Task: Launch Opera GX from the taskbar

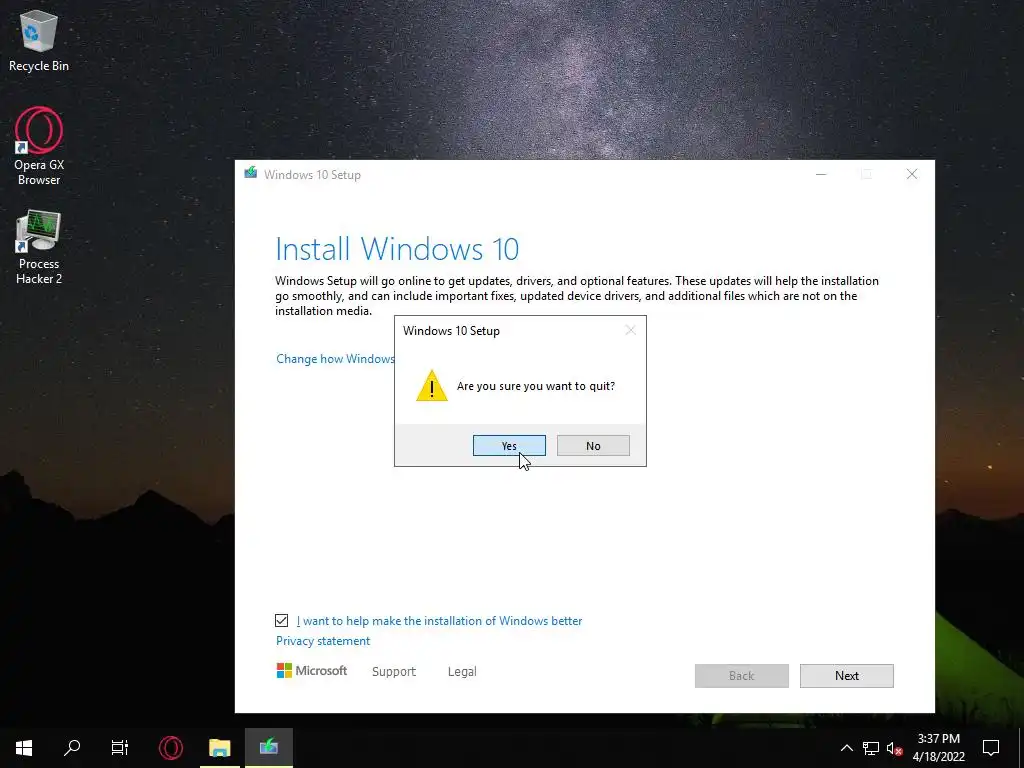Action: pyautogui.click(x=171, y=748)
